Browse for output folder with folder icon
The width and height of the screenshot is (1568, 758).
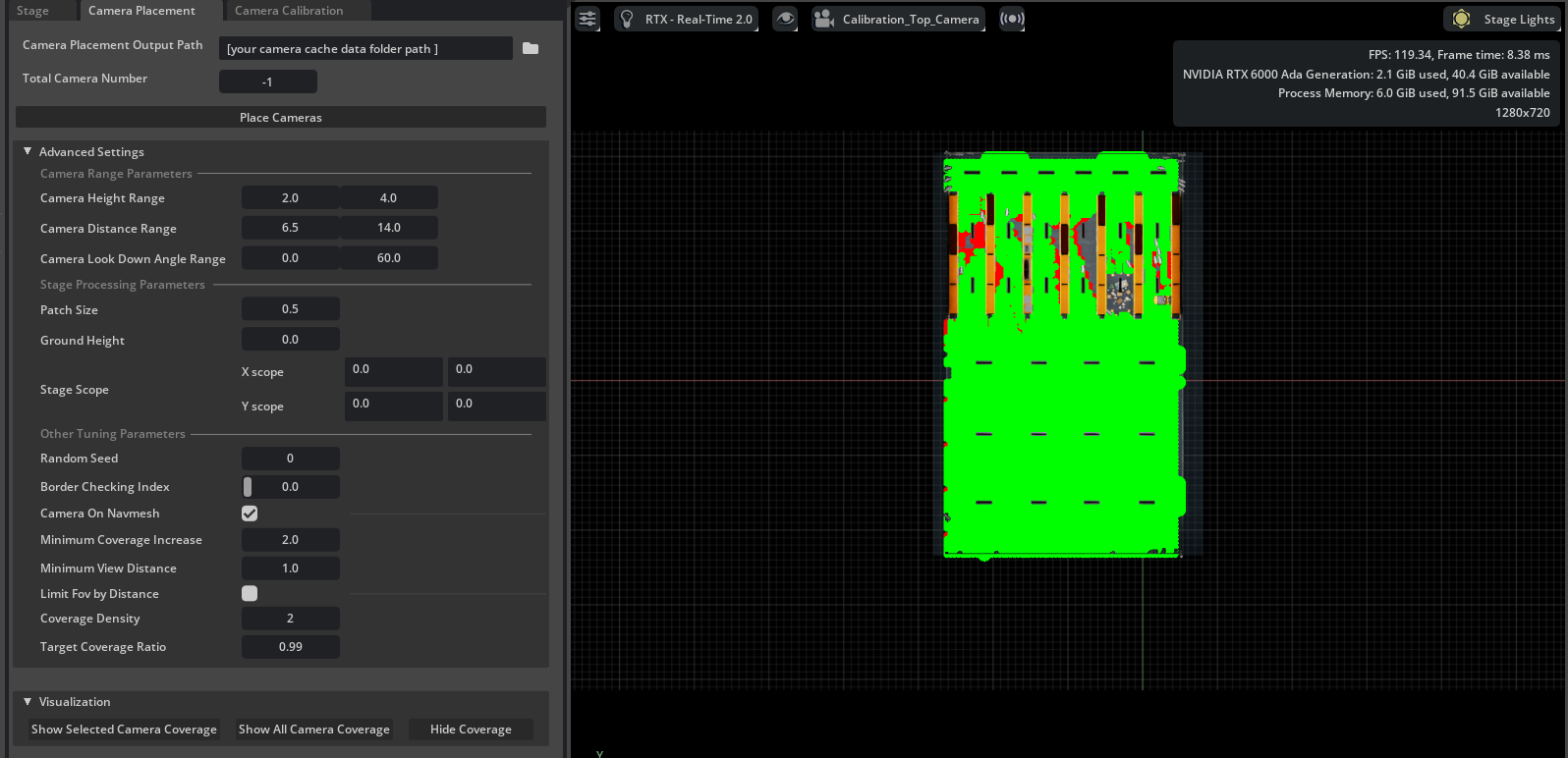click(x=531, y=48)
